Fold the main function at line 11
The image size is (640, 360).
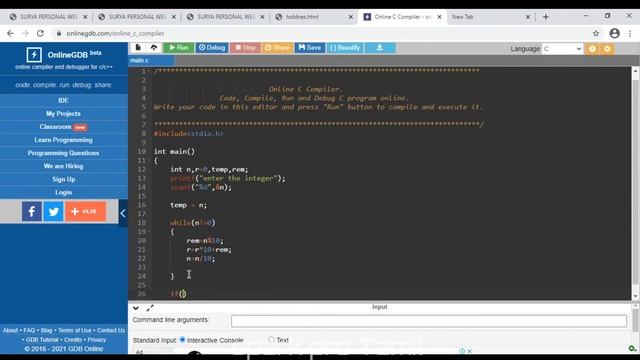tap(149, 160)
